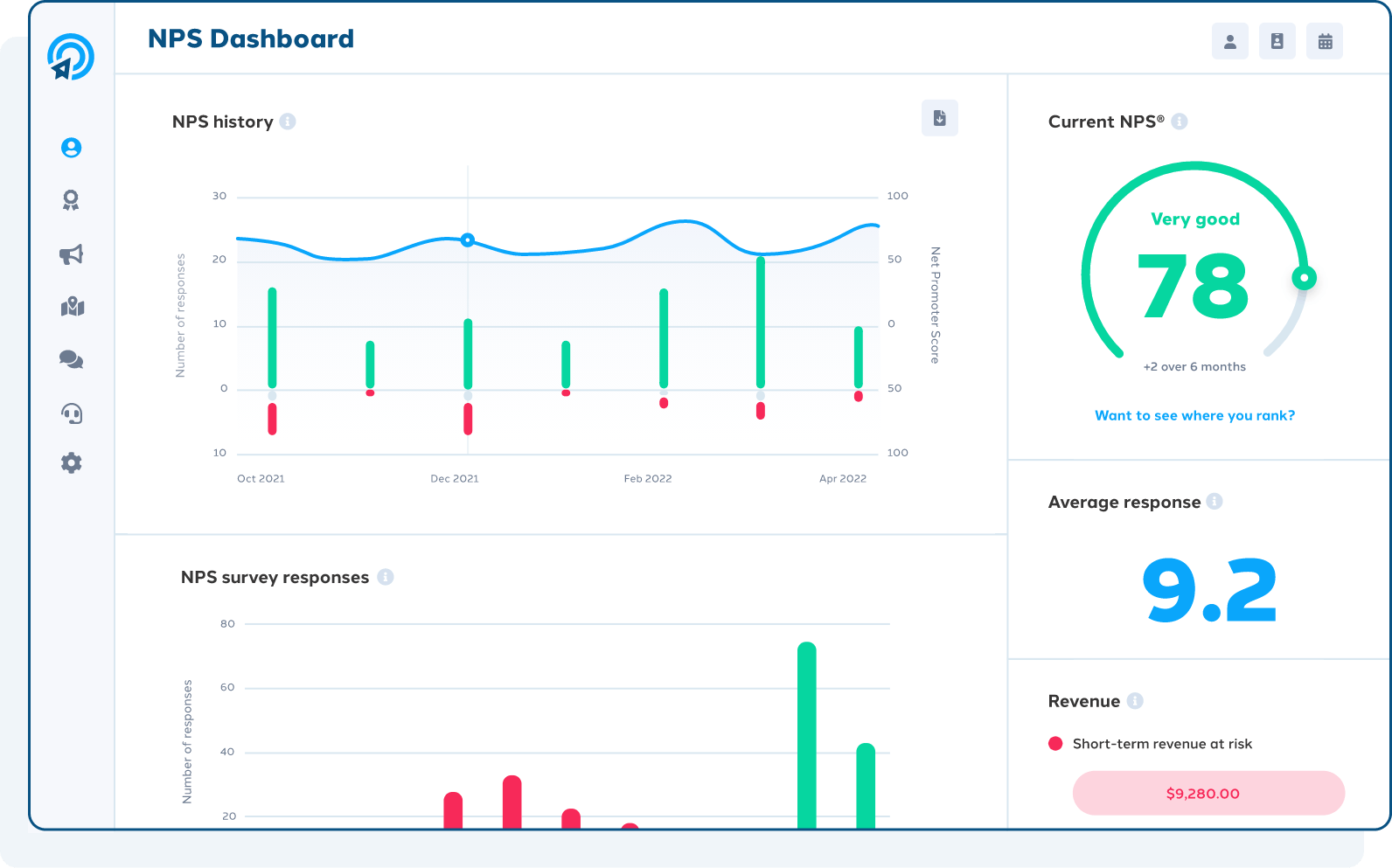The image size is (1392, 868).
Task: Click the $9,280.00 revenue at risk button
Action: point(1208,793)
